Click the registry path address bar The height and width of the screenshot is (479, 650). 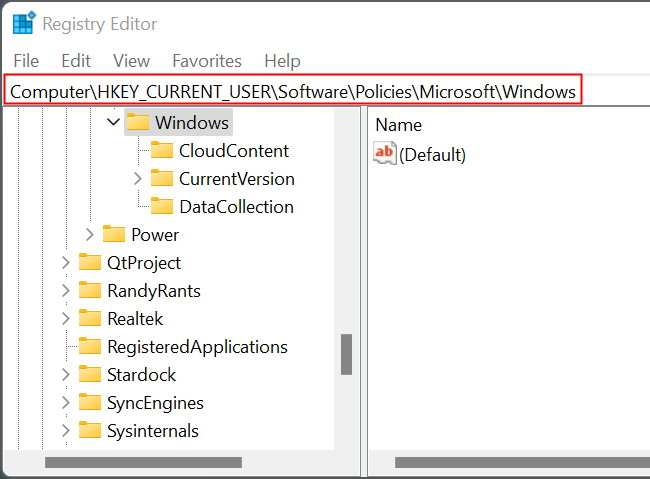(293, 91)
